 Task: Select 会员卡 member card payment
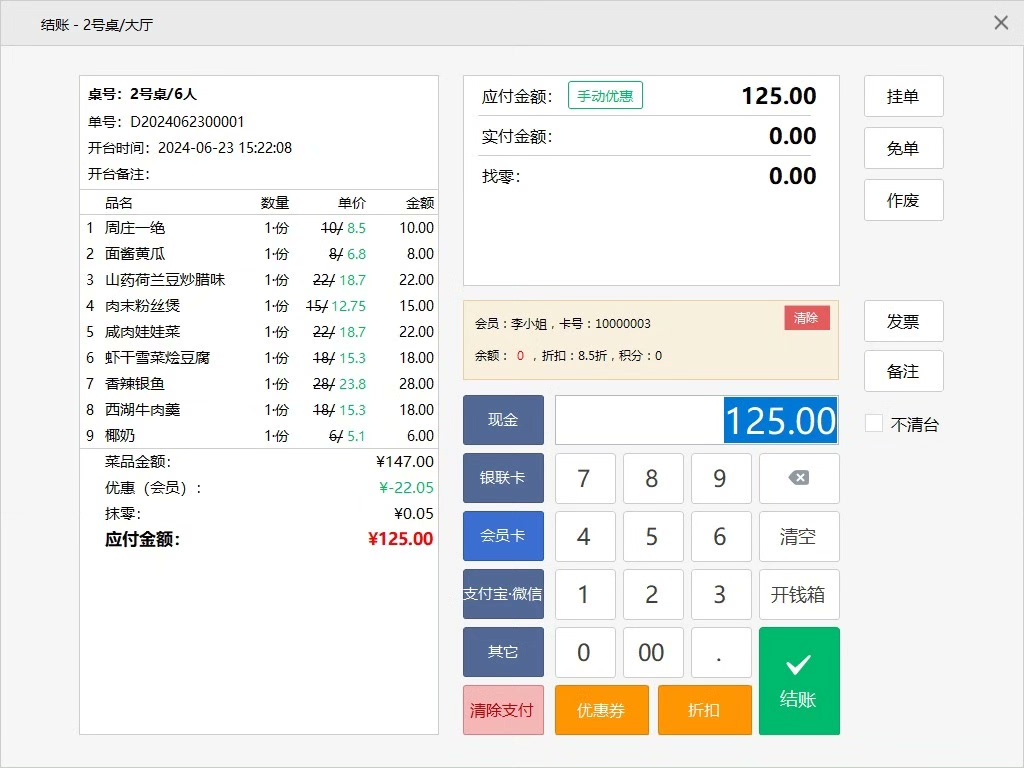(503, 536)
